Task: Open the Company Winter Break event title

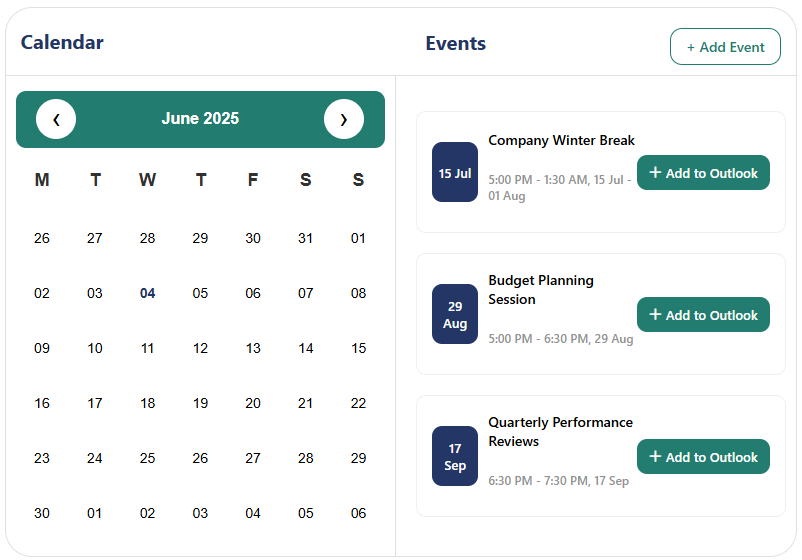Action: pyautogui.click(x=561, y=141)
